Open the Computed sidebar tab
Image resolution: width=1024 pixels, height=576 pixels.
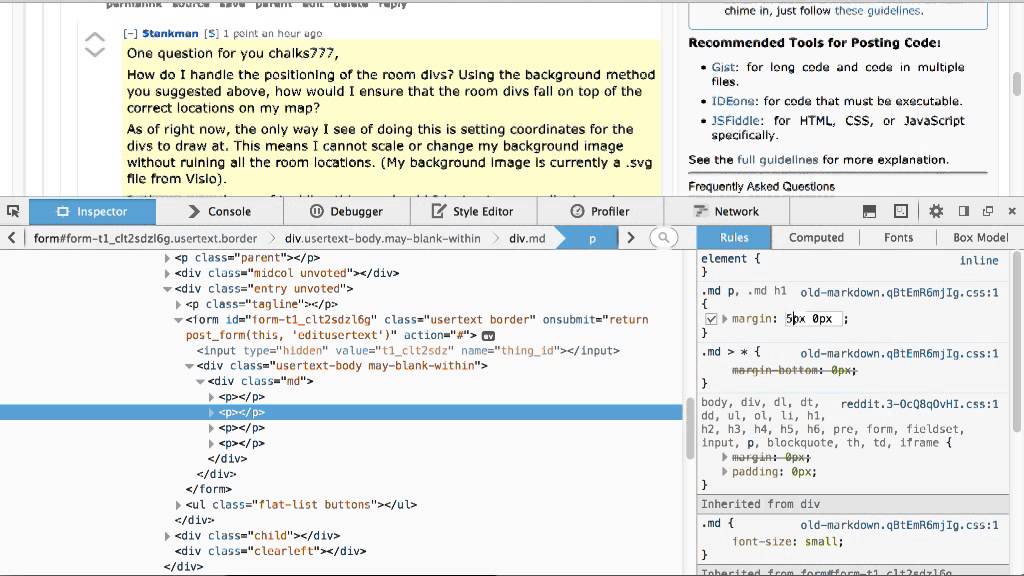816,238
